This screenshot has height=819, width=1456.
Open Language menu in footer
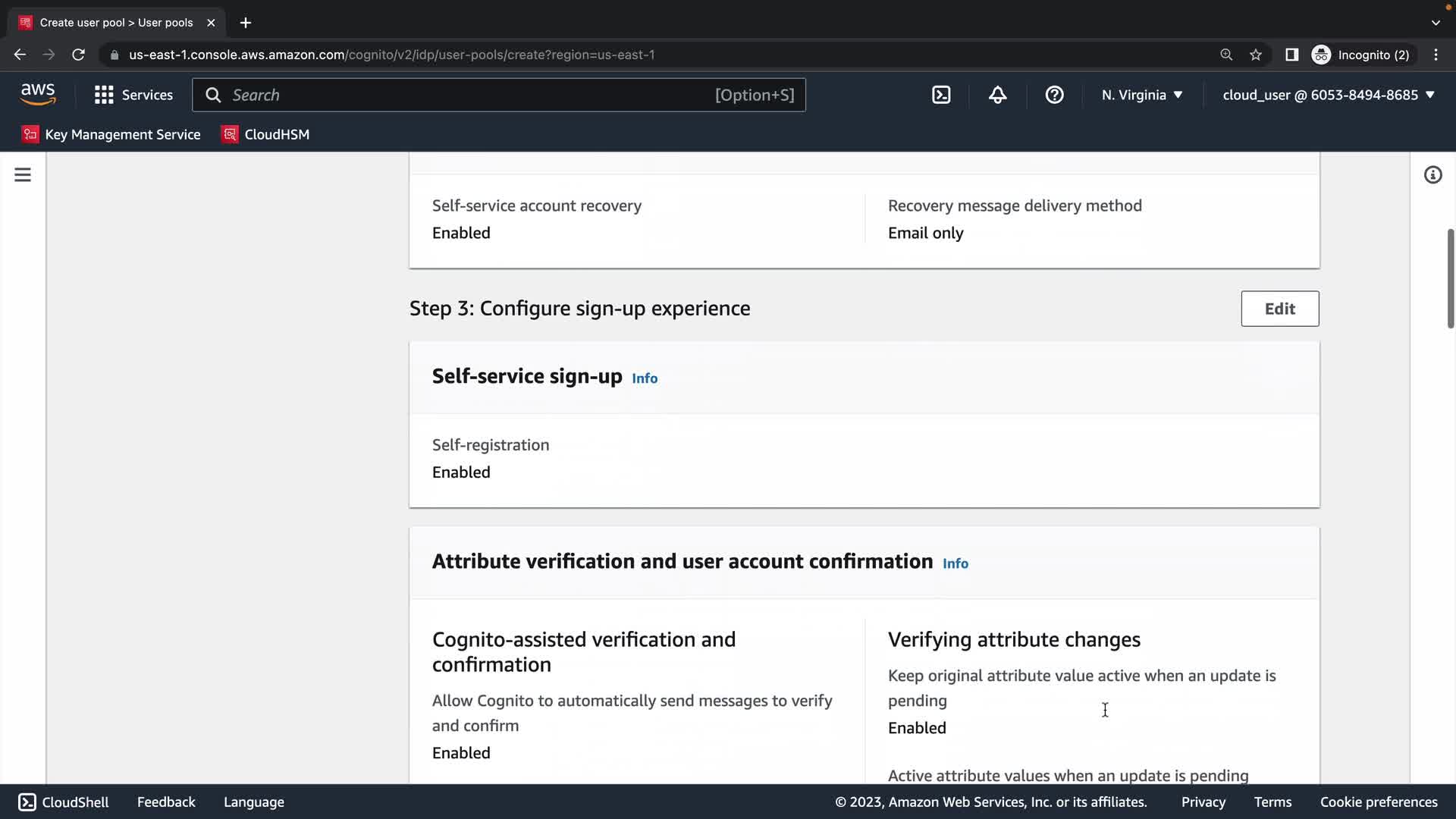coord(253,802)
